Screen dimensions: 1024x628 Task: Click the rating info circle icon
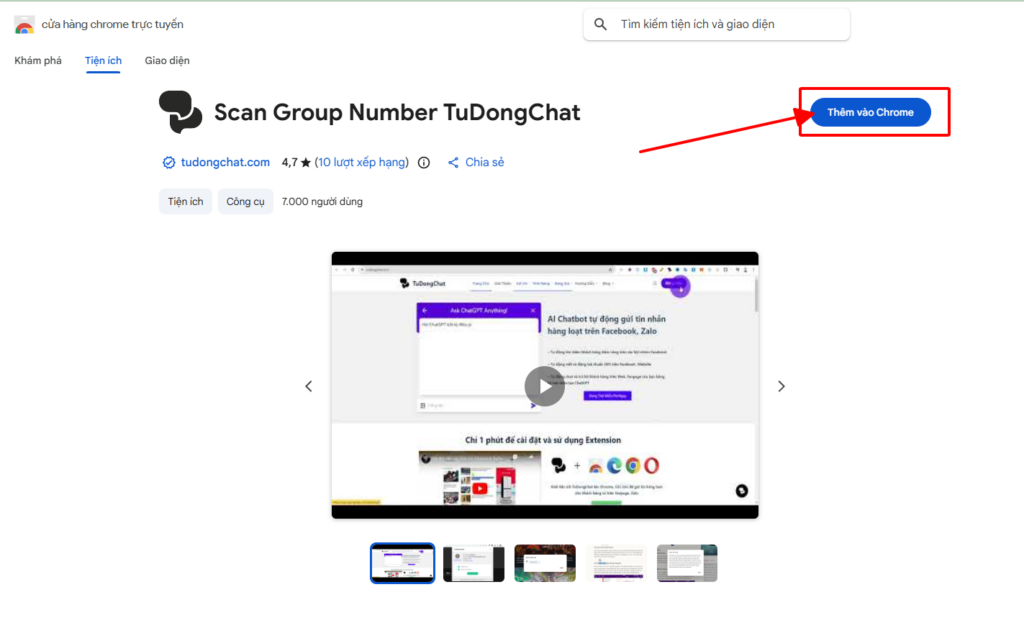424,163
